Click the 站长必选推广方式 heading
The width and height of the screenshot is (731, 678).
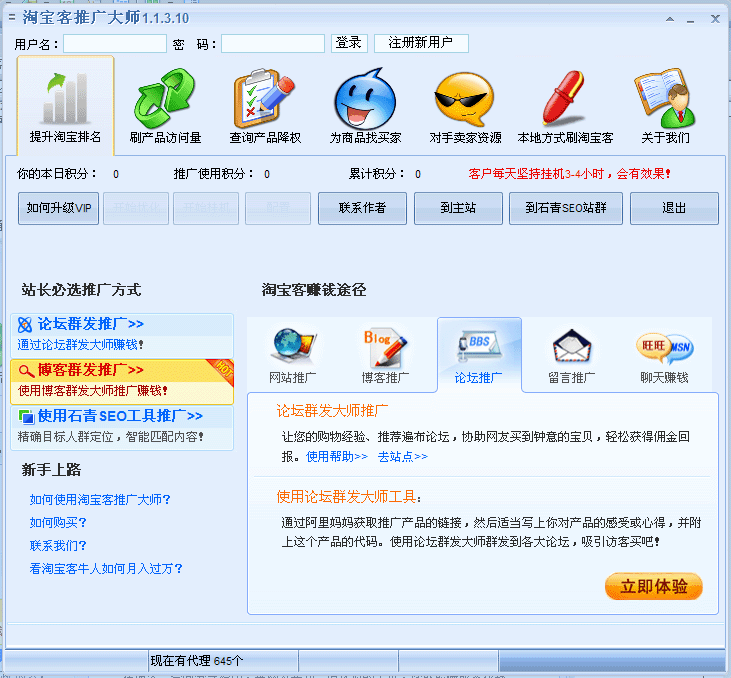coord(81,290)
